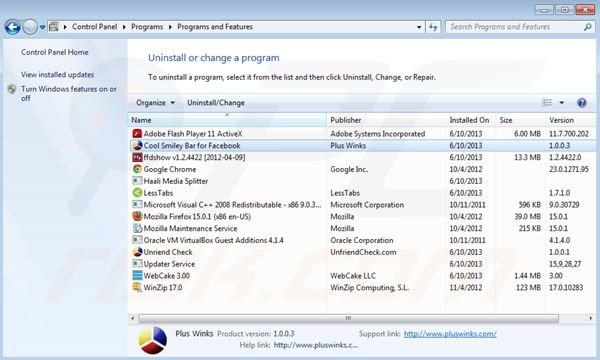The height and width of the screenshot is (360, 600).
Task: Sort list by Version column header
Action: point(571,120)
